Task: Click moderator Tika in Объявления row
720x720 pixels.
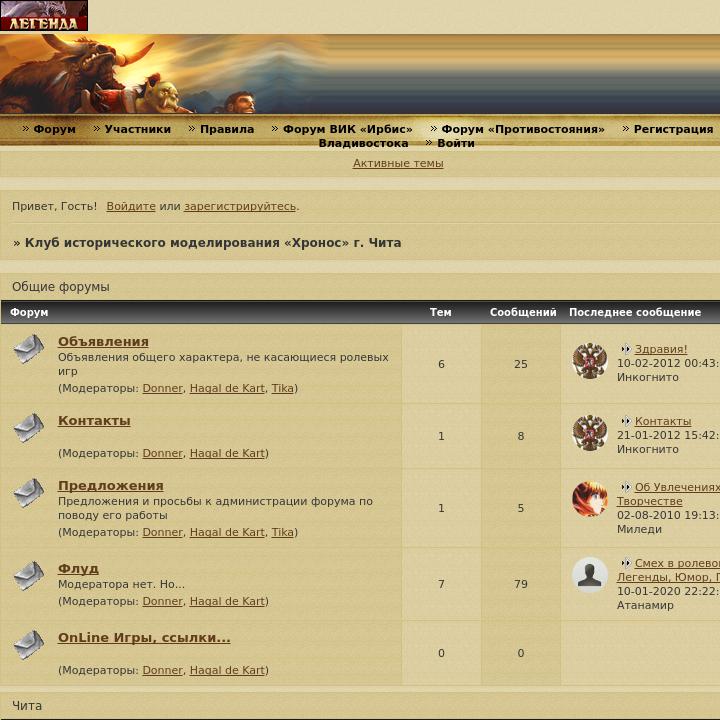Action: [x=282, y=388]
